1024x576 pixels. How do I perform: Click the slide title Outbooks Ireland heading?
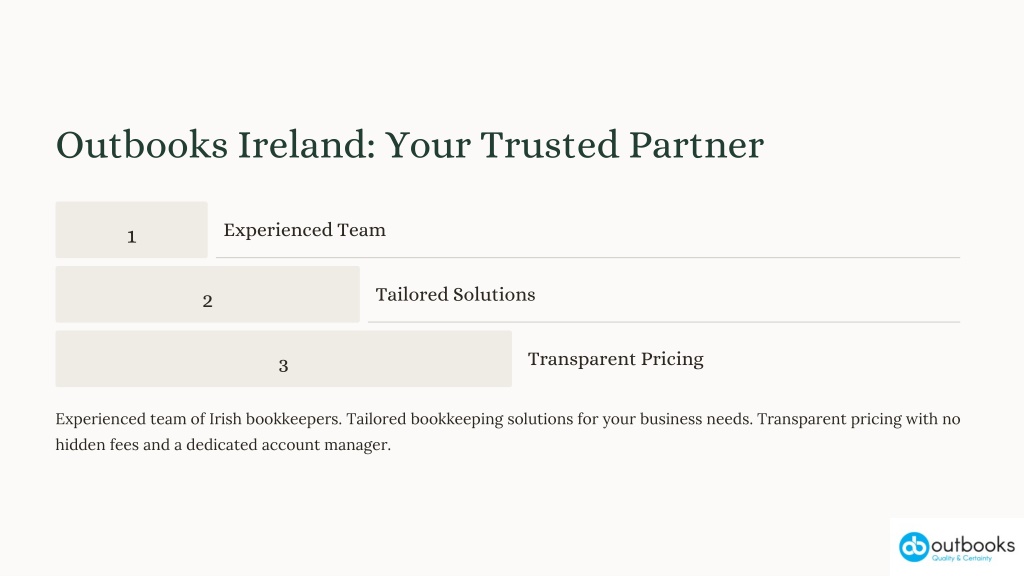tap(409, 144)
